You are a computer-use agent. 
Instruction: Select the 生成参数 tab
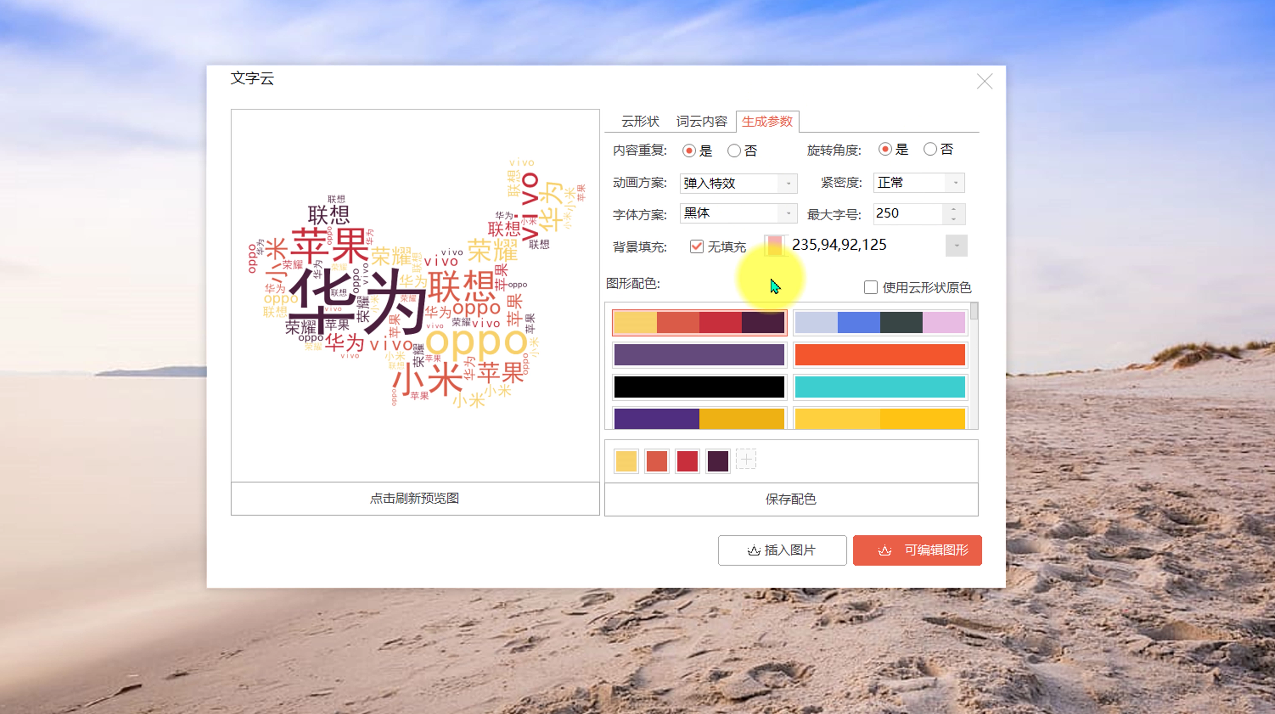pos(767,121)
